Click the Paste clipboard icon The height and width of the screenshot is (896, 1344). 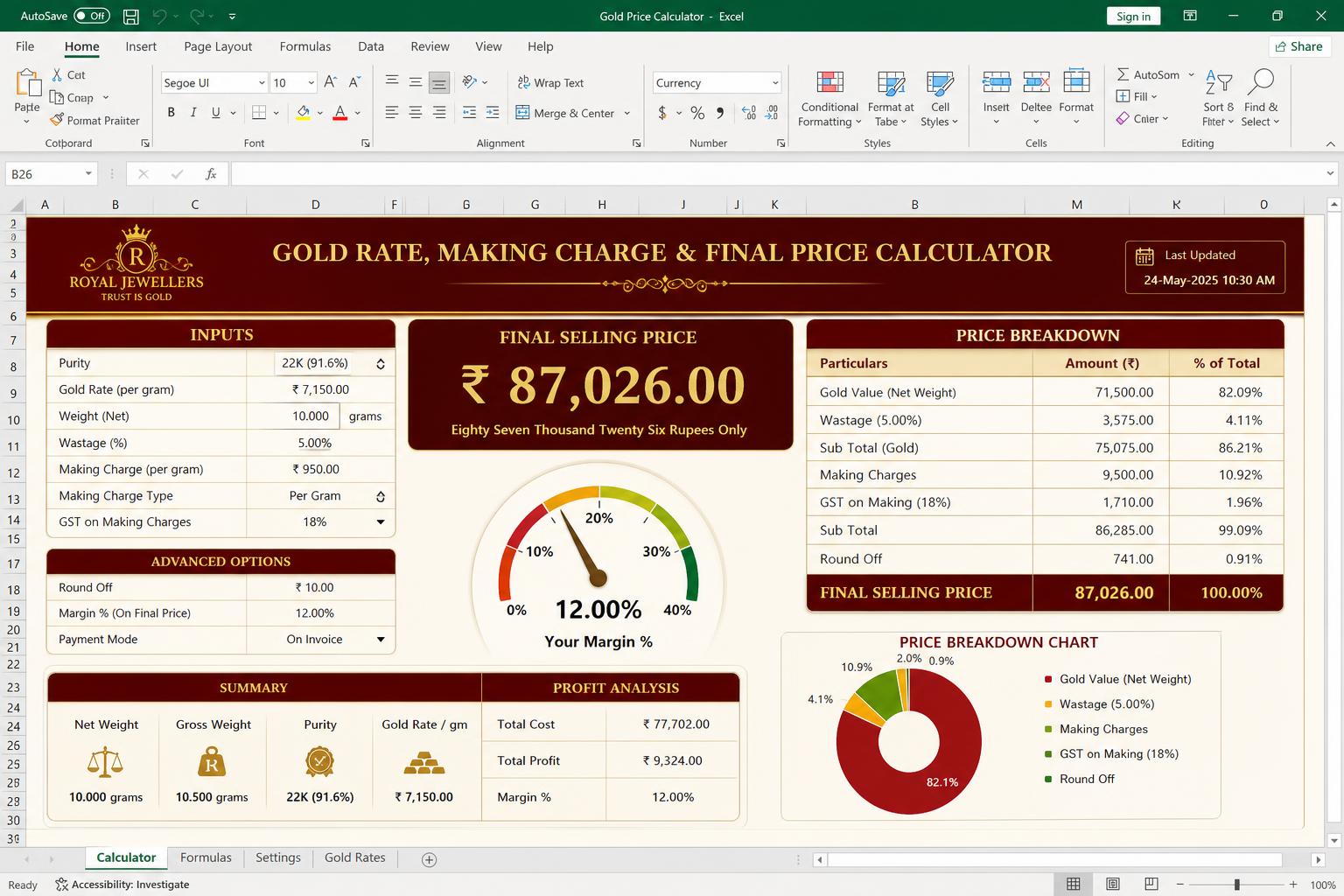click(27, 83)
